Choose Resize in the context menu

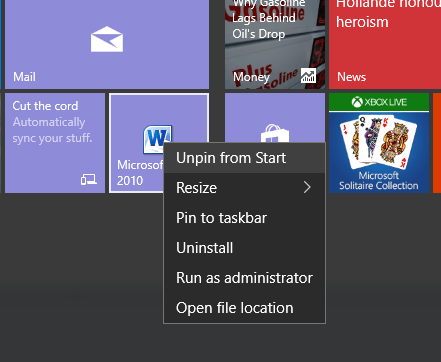[244, 188]
